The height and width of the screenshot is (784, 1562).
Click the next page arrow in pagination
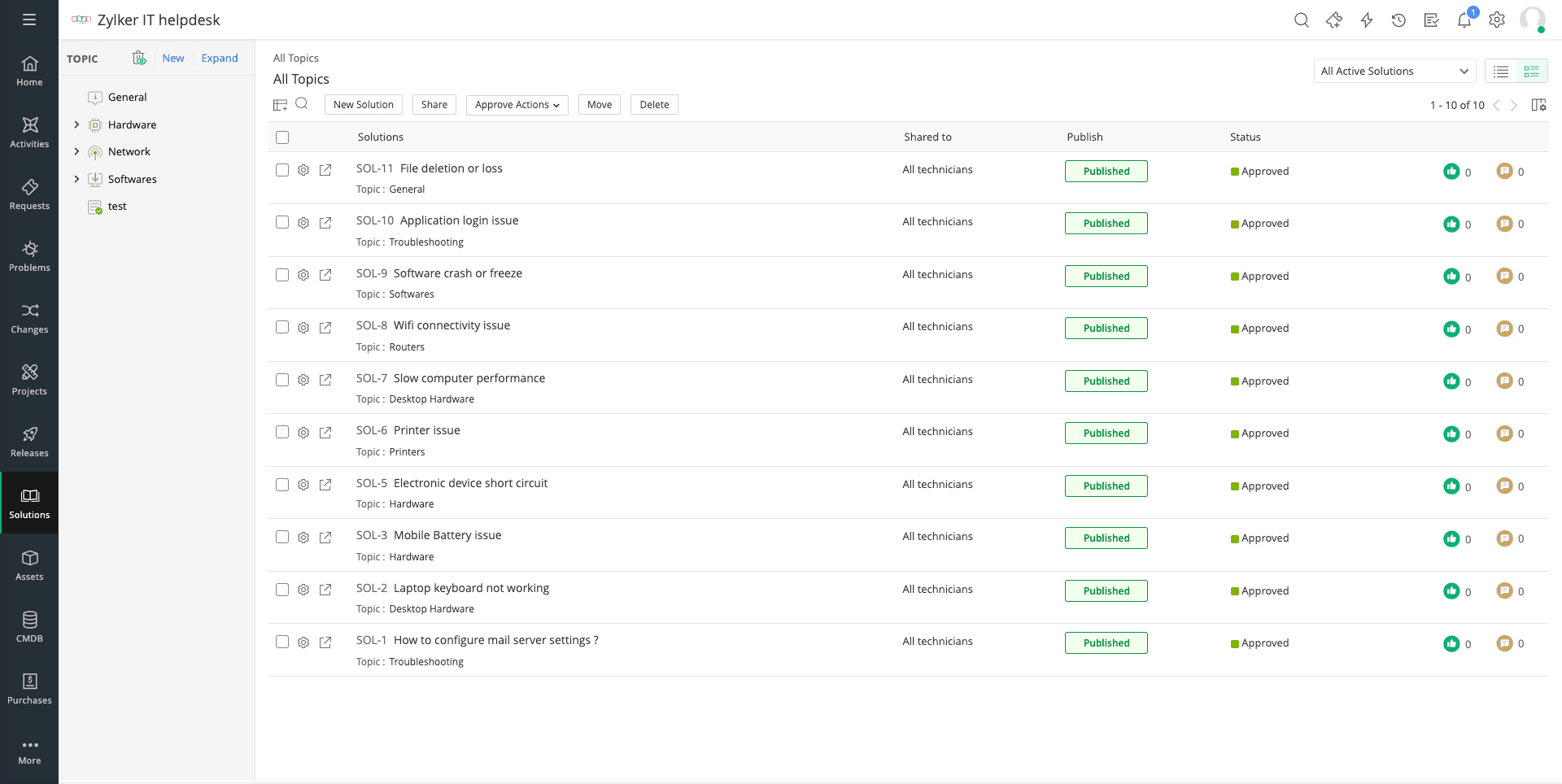[x=1514, y=105]
